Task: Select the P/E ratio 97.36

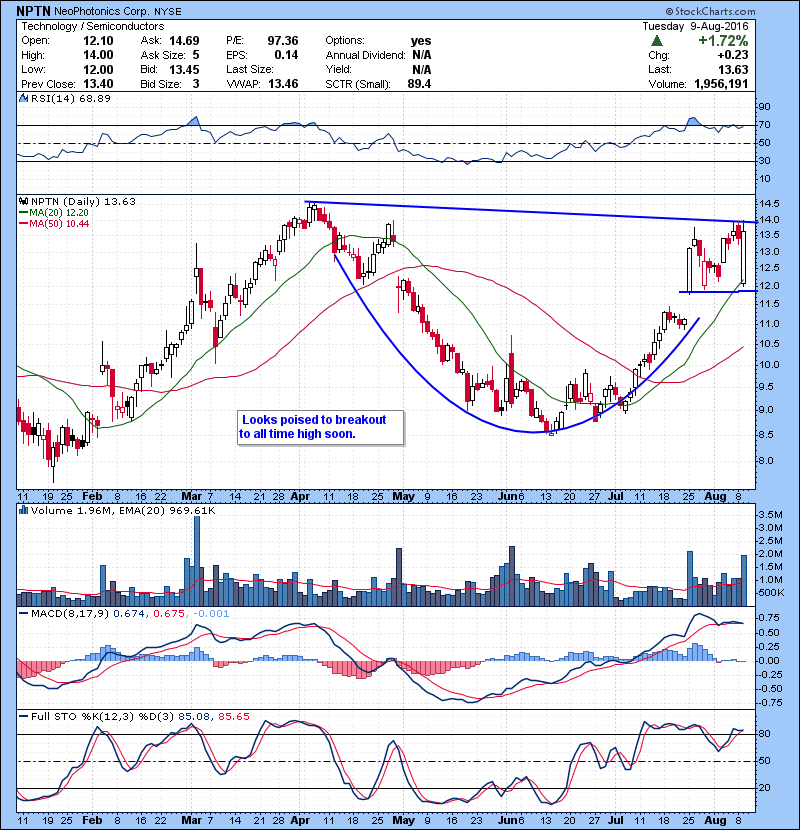Action: [x=283, y=41]
